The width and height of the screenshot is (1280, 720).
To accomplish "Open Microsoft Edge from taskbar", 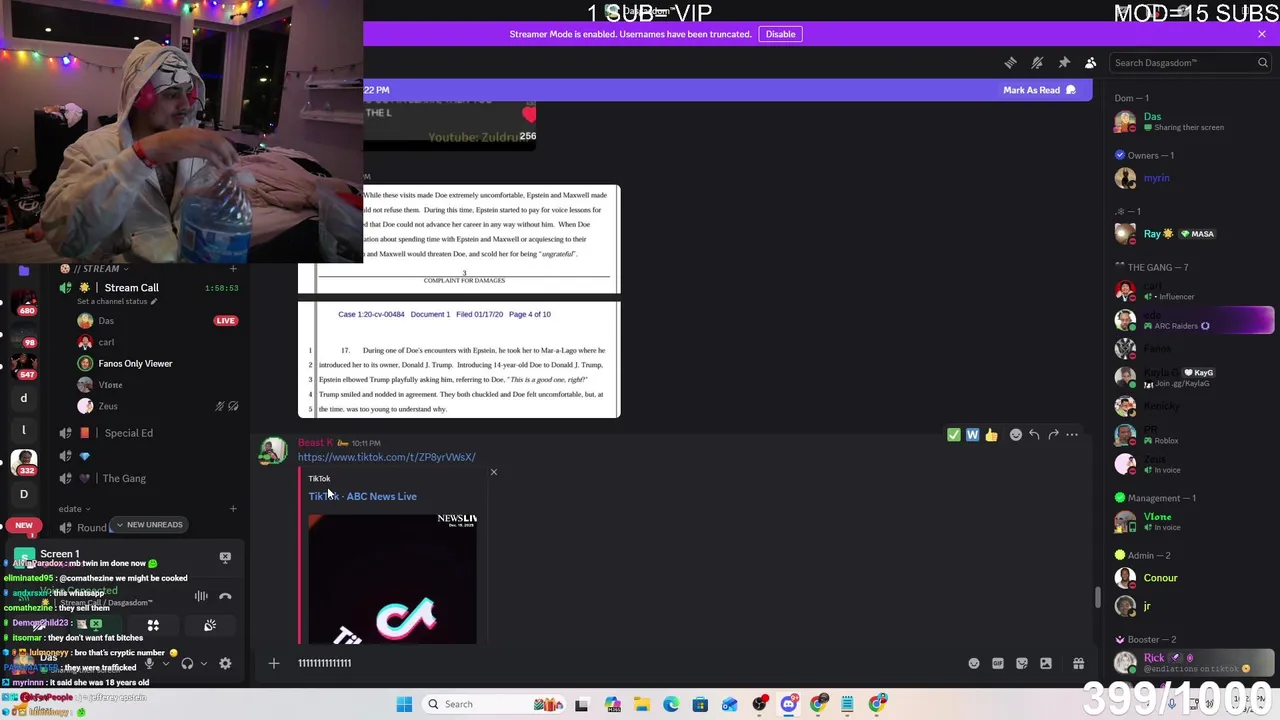I will pos(671,704).
